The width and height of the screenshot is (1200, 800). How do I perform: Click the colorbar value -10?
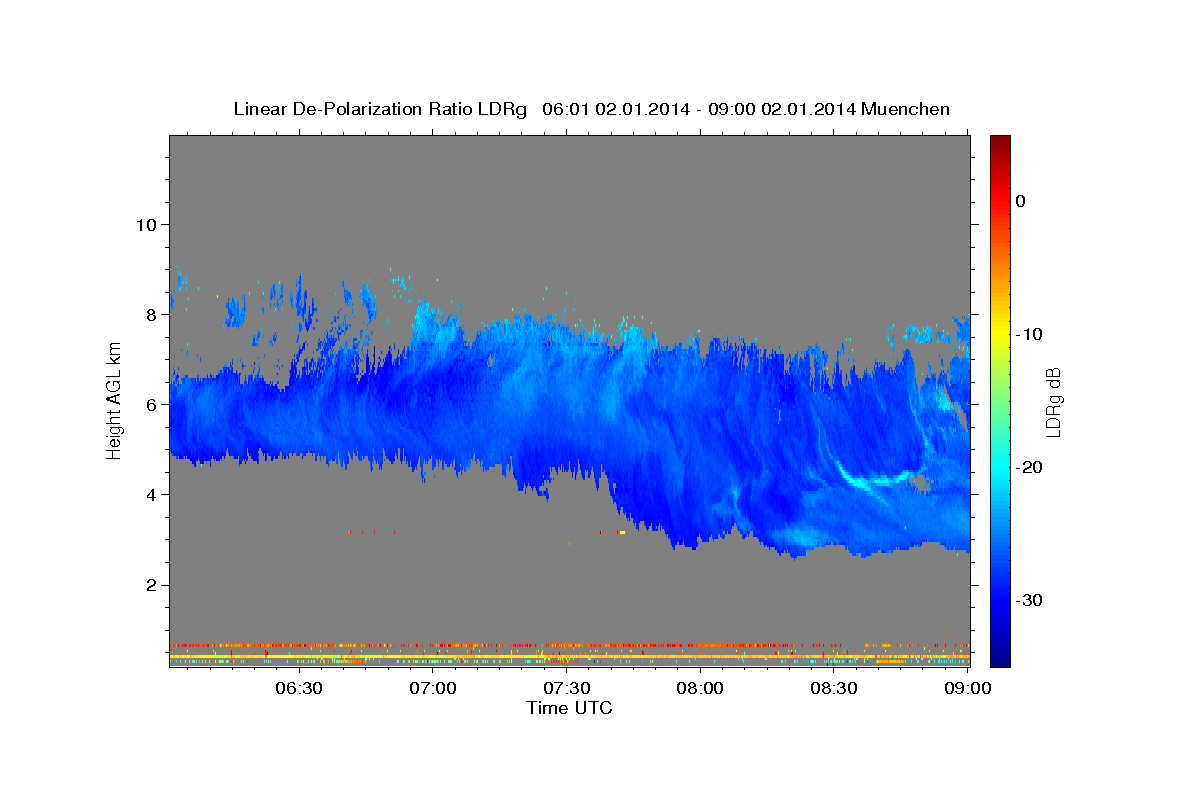point(1029,334)
